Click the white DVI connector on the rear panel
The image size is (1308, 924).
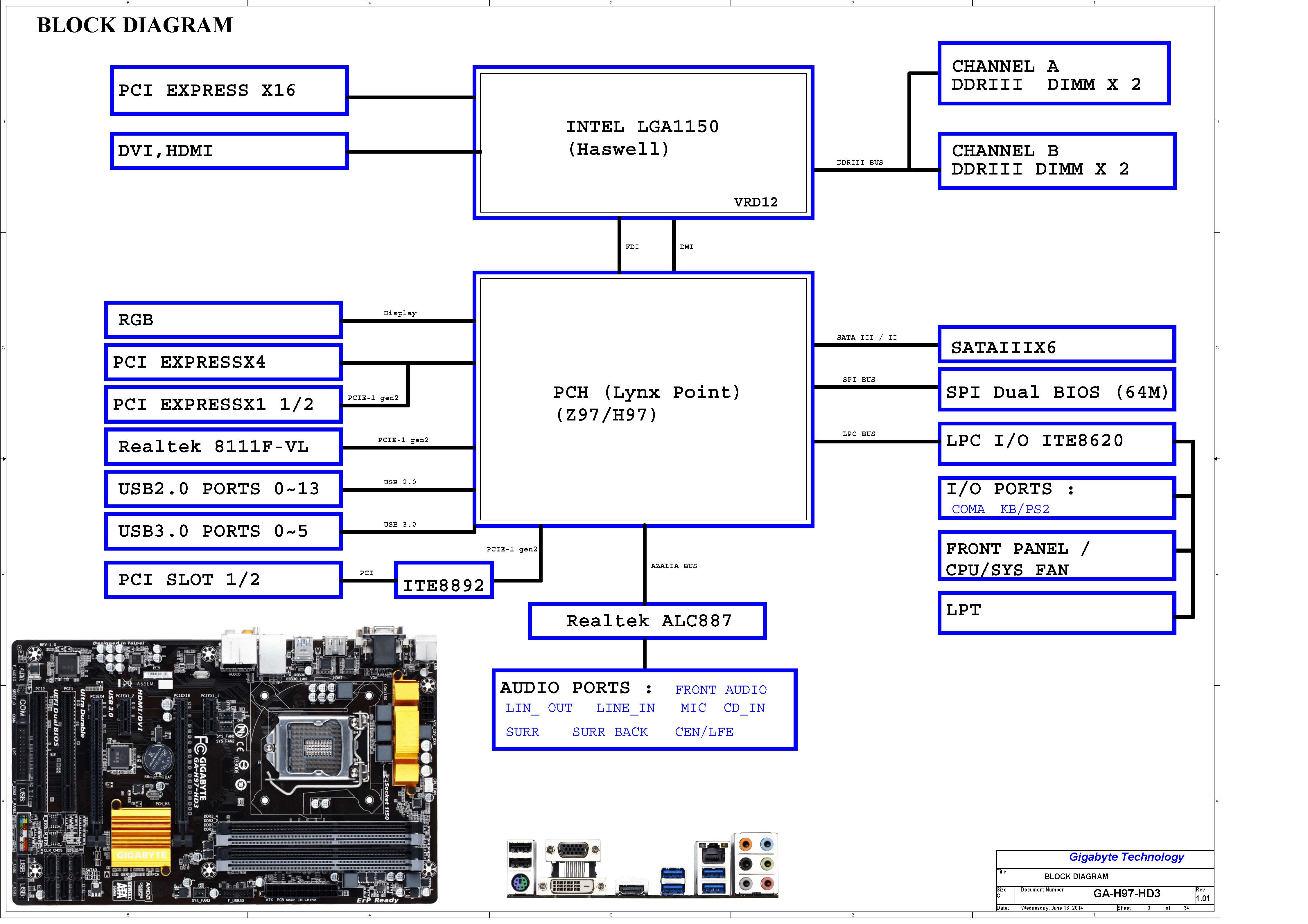[573, 886]
